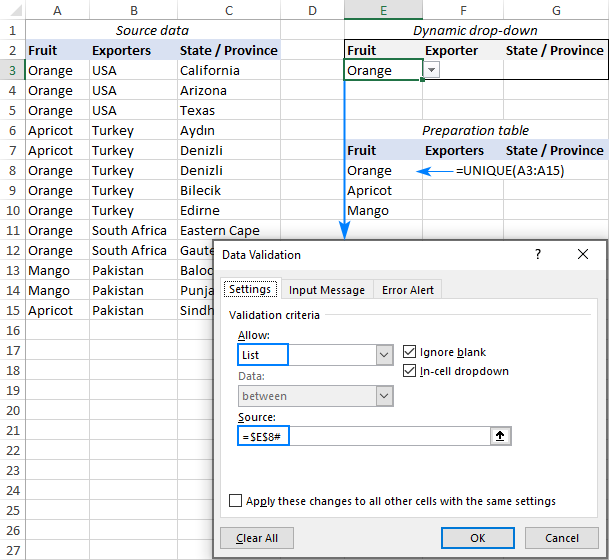Open the in-cell dropdown arrow next to Orange
Screen dimensions: 609x560
point(431,70)
